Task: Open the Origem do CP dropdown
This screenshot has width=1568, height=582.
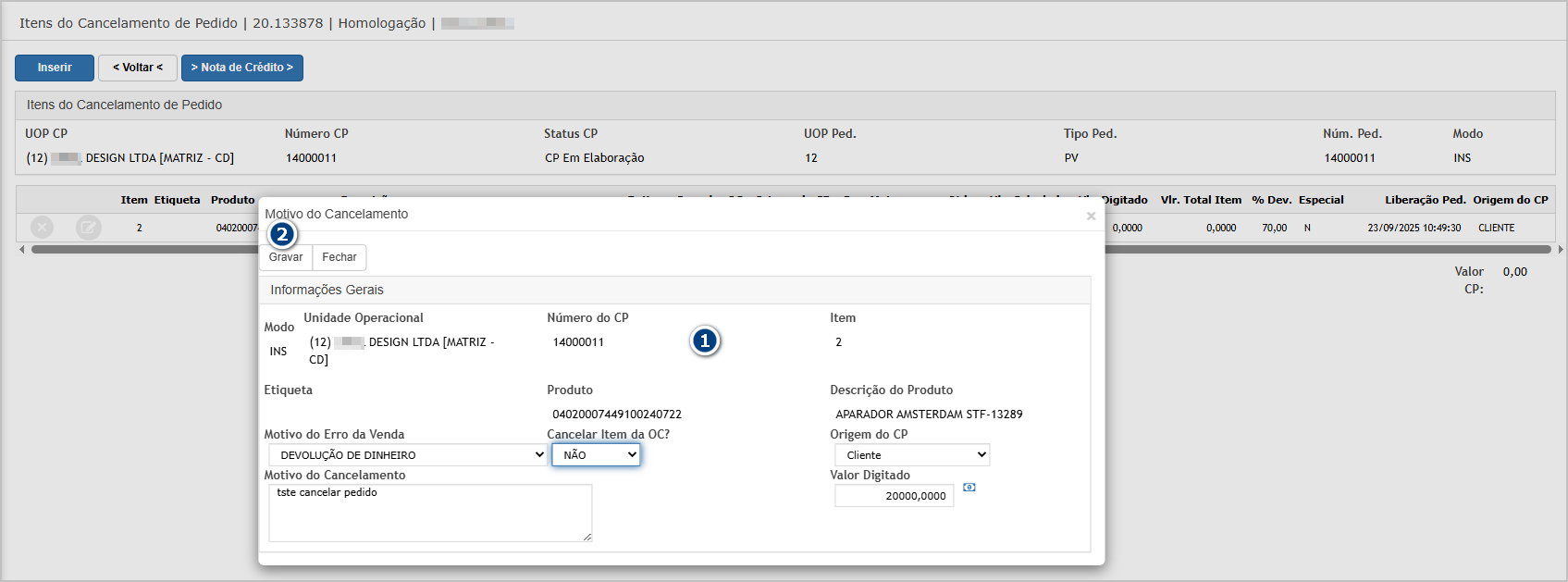Action: [x=911, y=455]
